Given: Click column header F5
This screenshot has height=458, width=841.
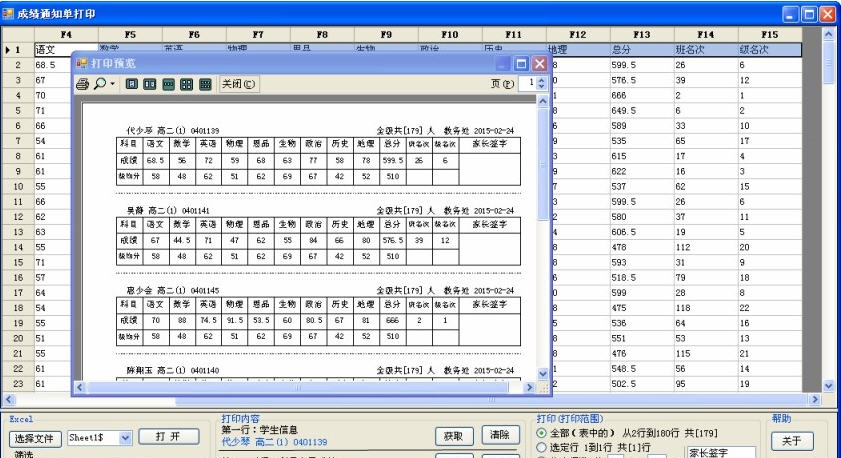Looking at the screenshot, I should [x=130, y=34].
